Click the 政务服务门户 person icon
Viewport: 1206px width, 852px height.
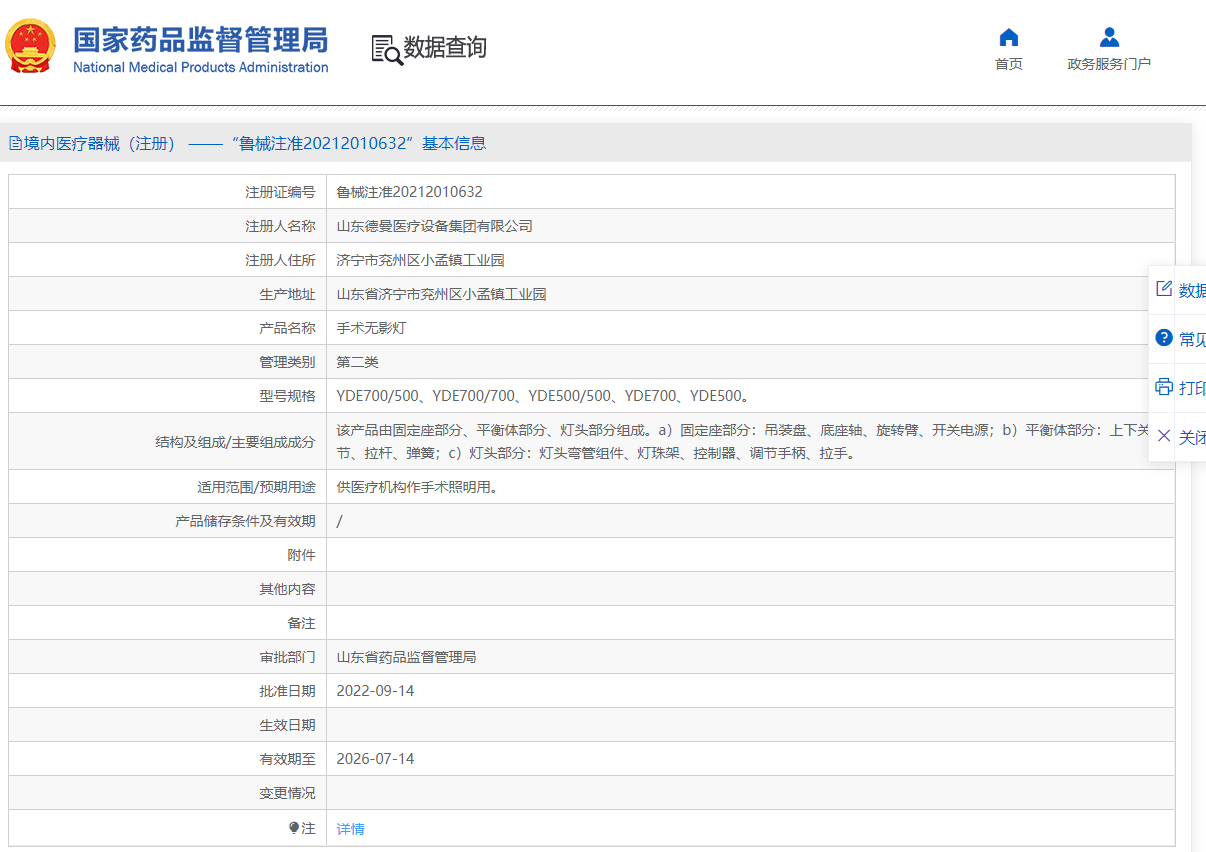coord(1109,38)
